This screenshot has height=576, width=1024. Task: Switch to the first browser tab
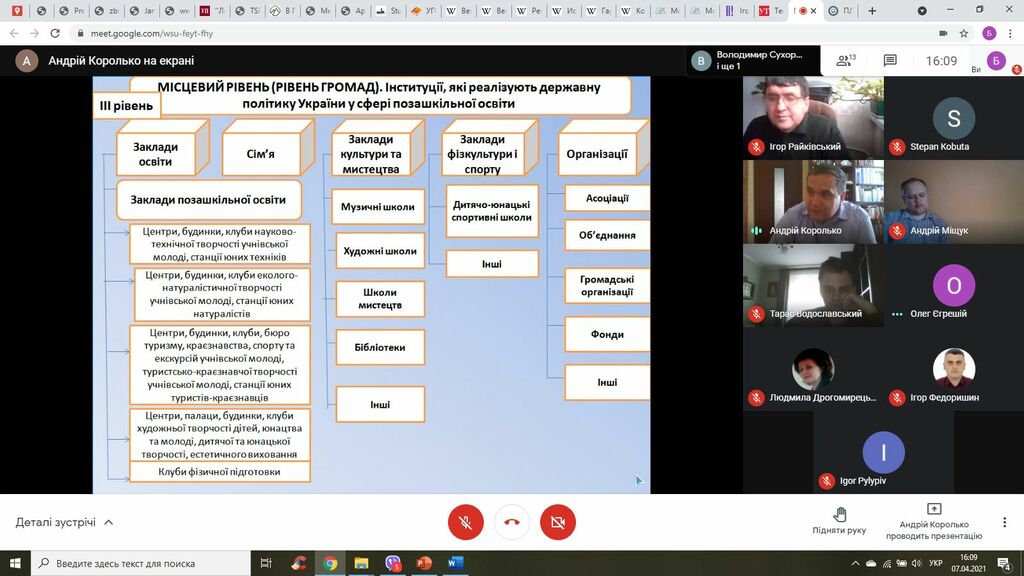pos(19,11)
